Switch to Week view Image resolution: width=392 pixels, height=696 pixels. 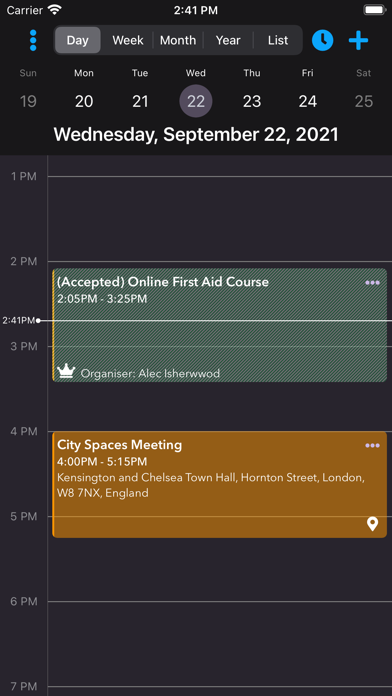click(128, 40)
